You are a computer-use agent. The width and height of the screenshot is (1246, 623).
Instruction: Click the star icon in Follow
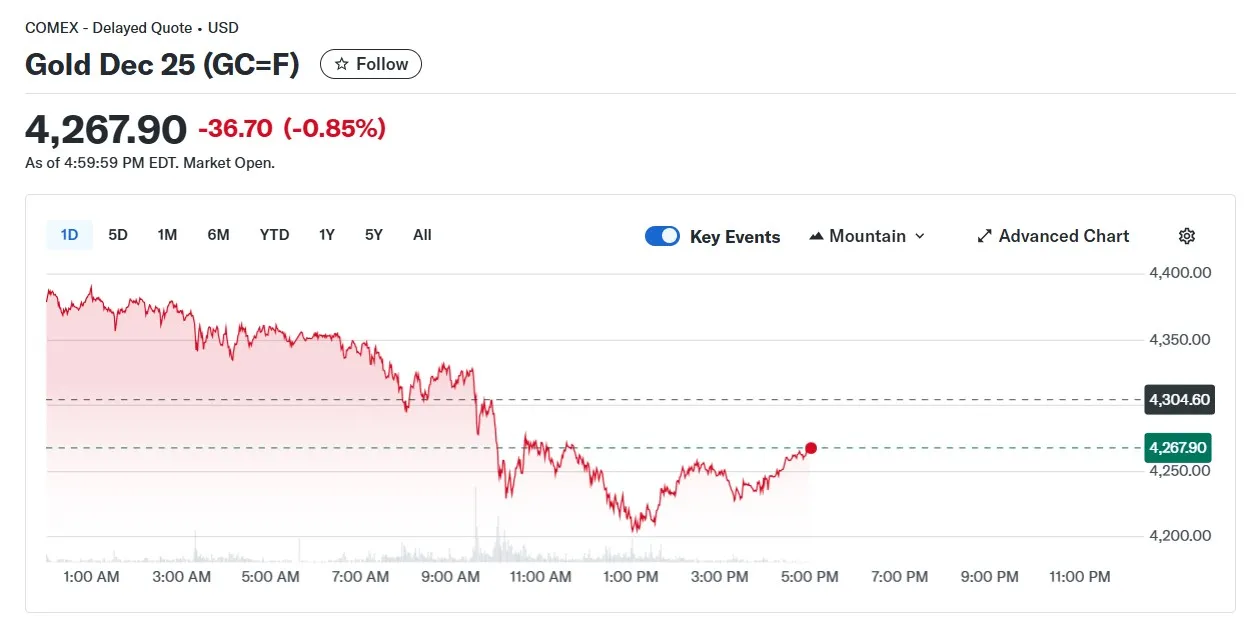(x=342, y=64)
